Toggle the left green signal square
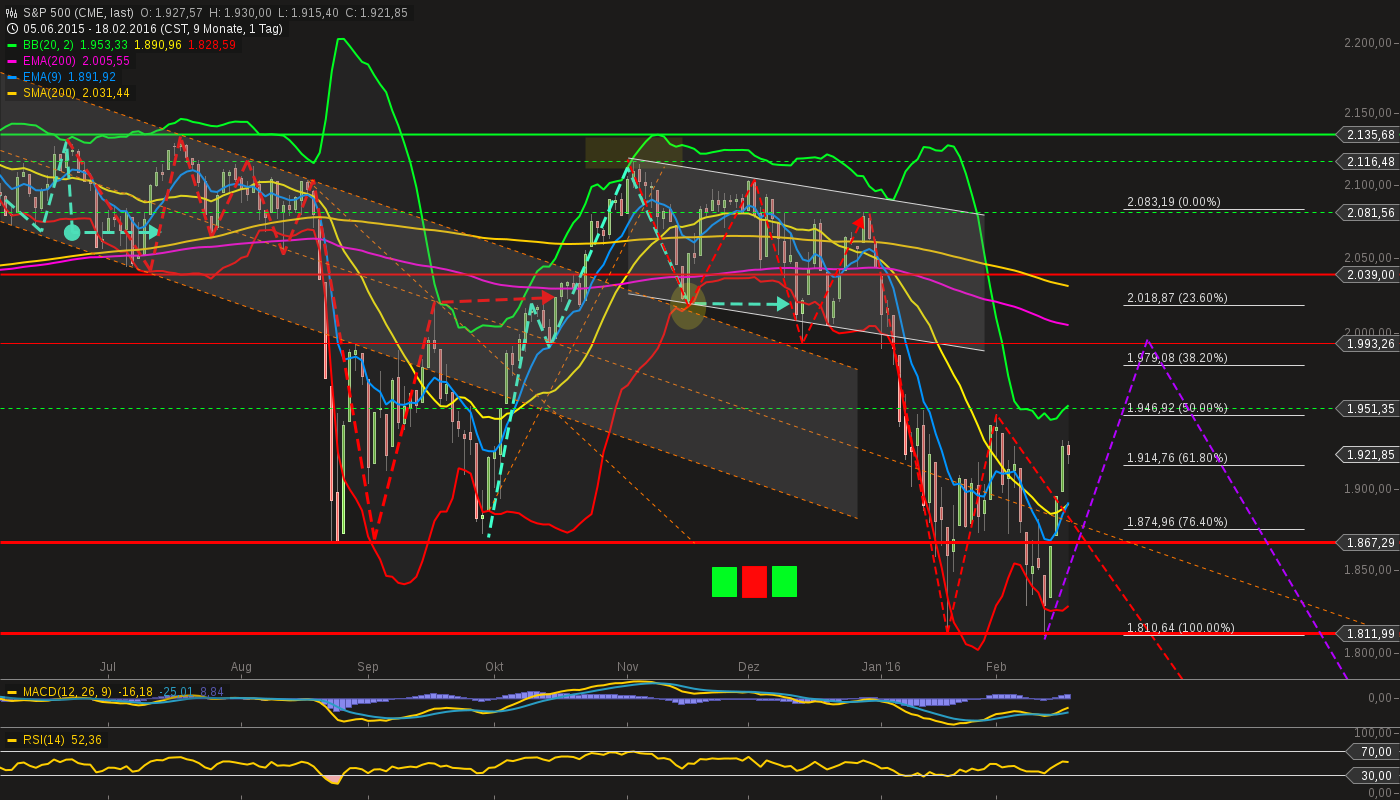The width and height of the screenshot is (1400, 800). [x=724, y=582]
